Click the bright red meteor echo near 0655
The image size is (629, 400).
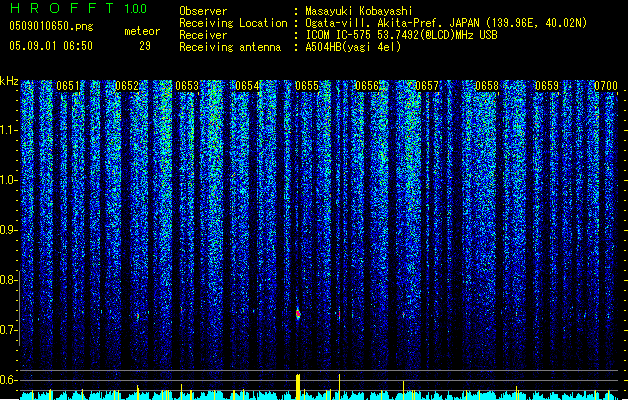pos(298,314)
